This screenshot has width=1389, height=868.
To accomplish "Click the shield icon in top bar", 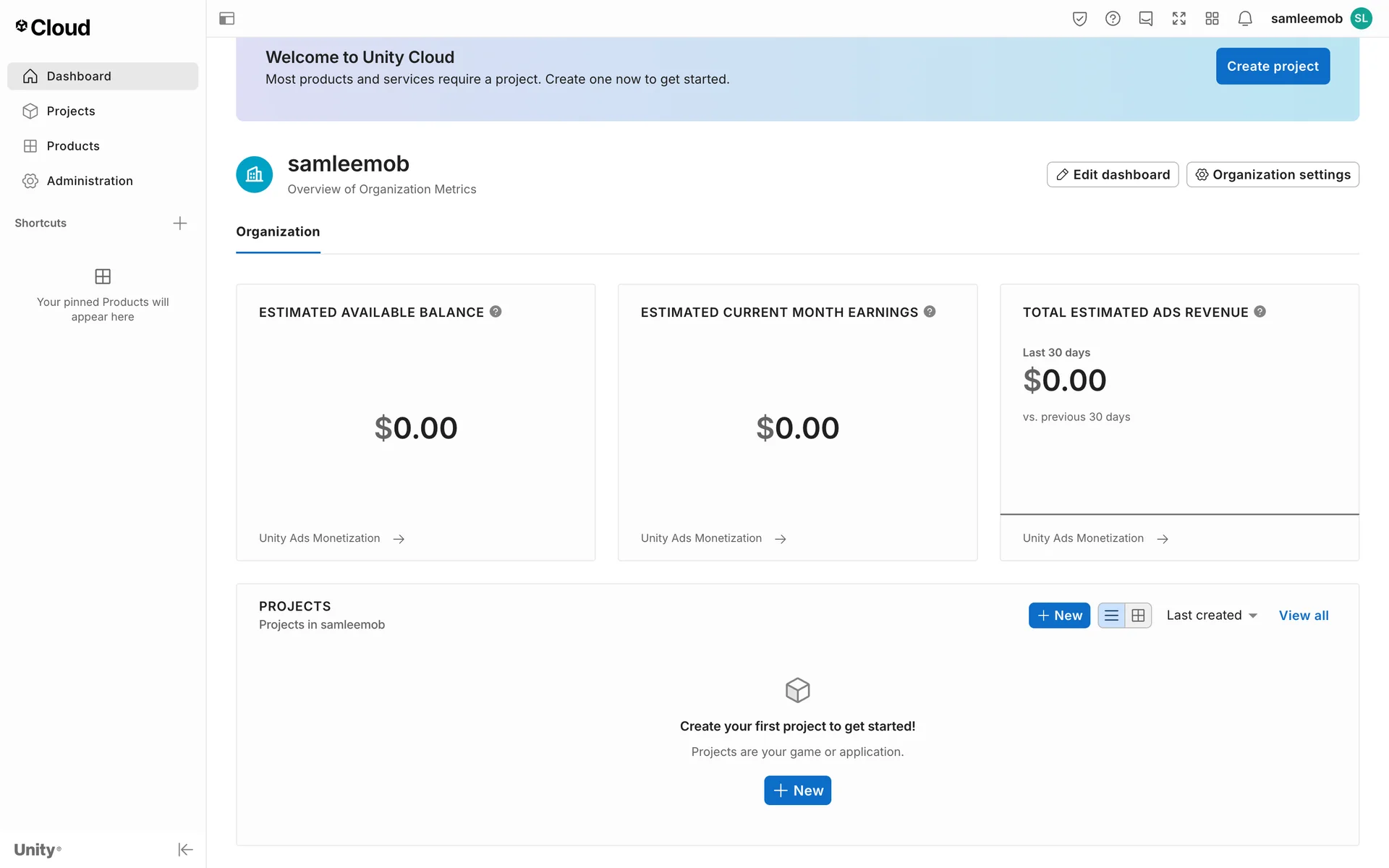I will tap(1079, 19).
